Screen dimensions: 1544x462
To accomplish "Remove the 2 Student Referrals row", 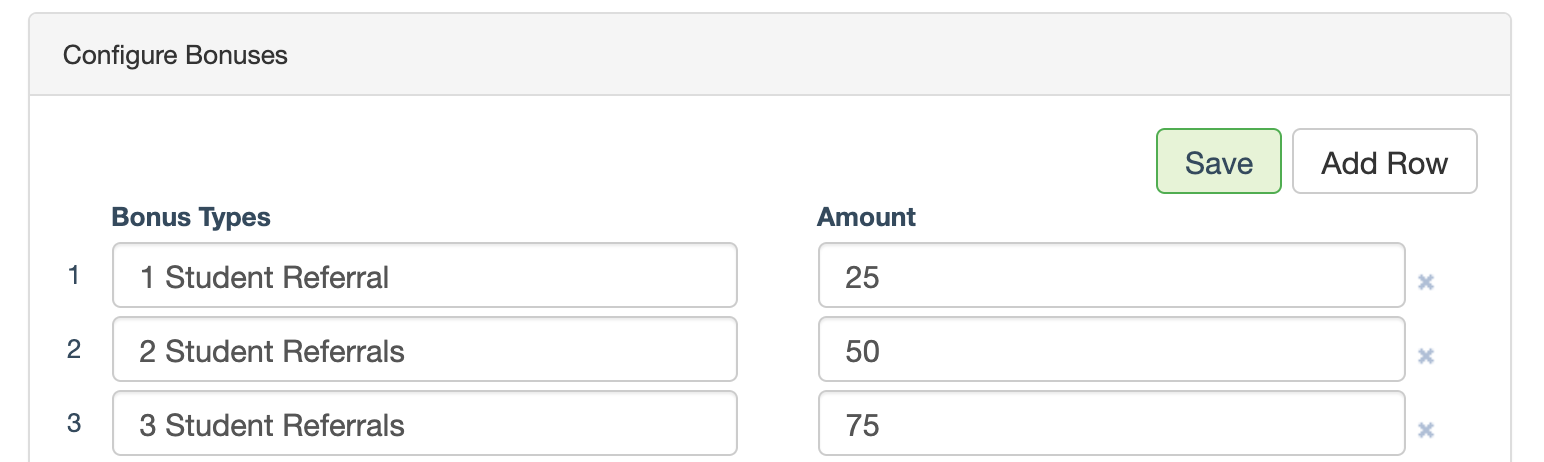I will click(x=1426, y=356).
